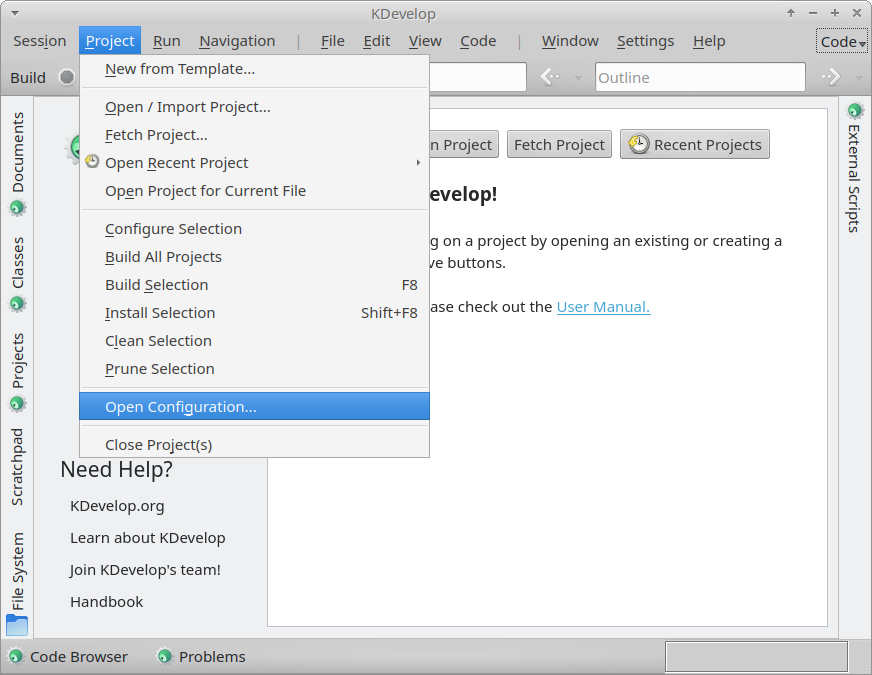Viewport: 872px width, 675px height.
Task: Open the File menu
Action: 333,41
